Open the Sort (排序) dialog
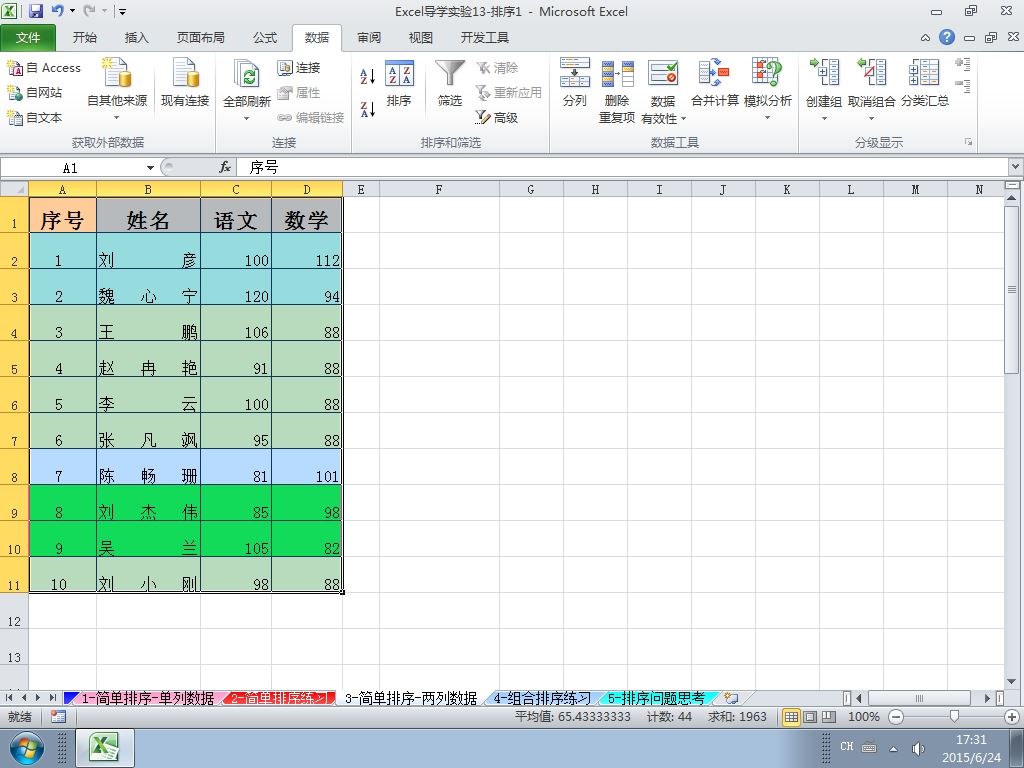The height and width of the screenshot is (768, 1024). click(x=399, y=83)
